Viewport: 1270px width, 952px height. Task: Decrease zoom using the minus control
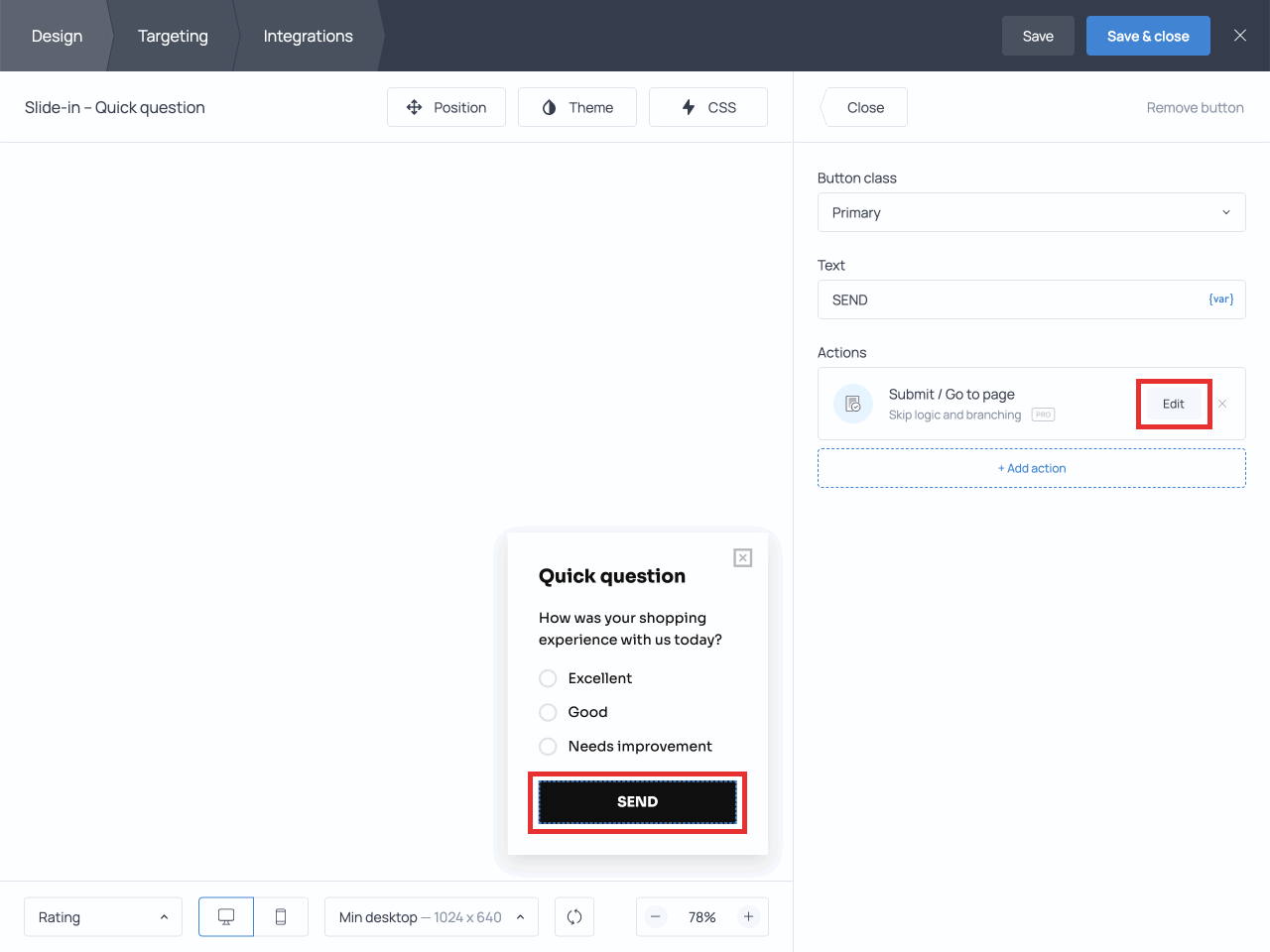[656, 916]
